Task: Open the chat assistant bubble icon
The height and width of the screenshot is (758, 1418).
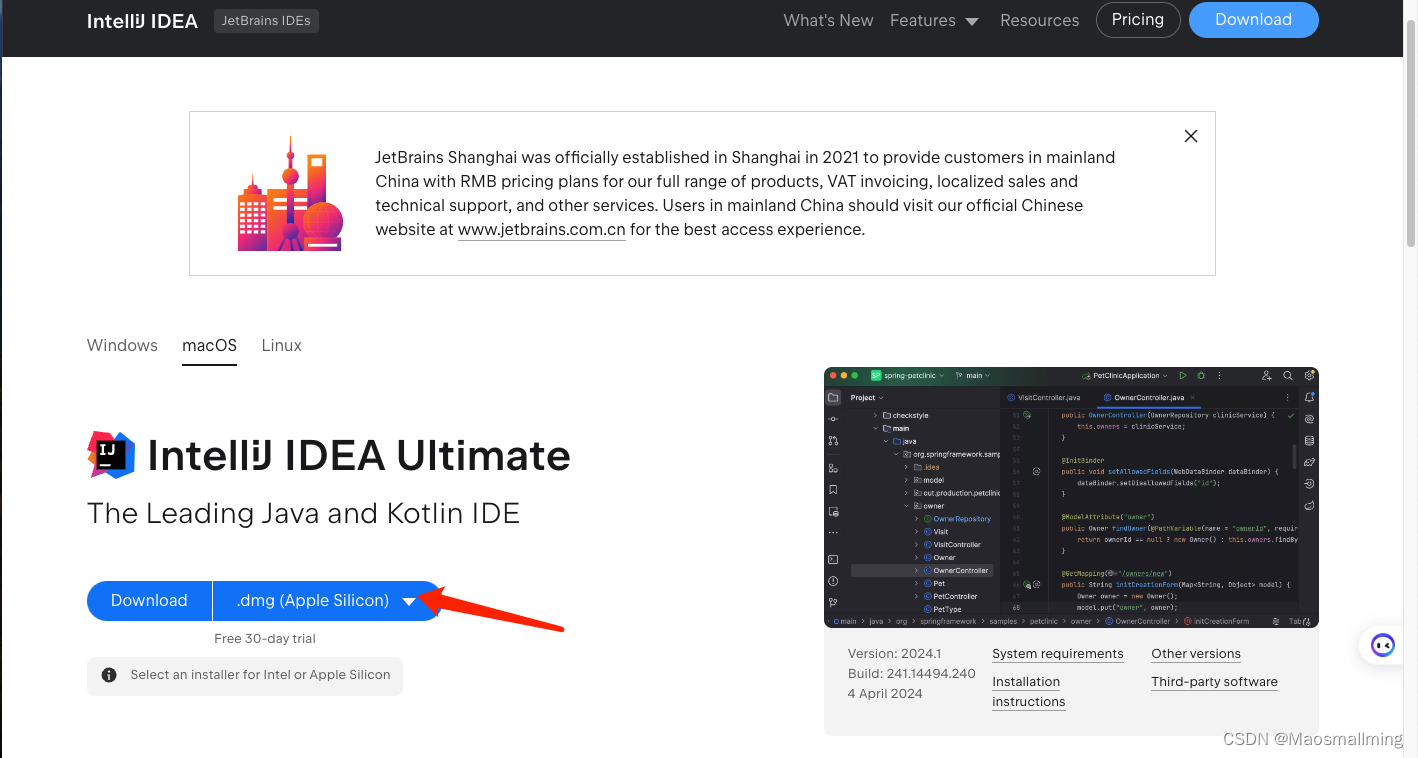Action: (x=1383, y=645)
